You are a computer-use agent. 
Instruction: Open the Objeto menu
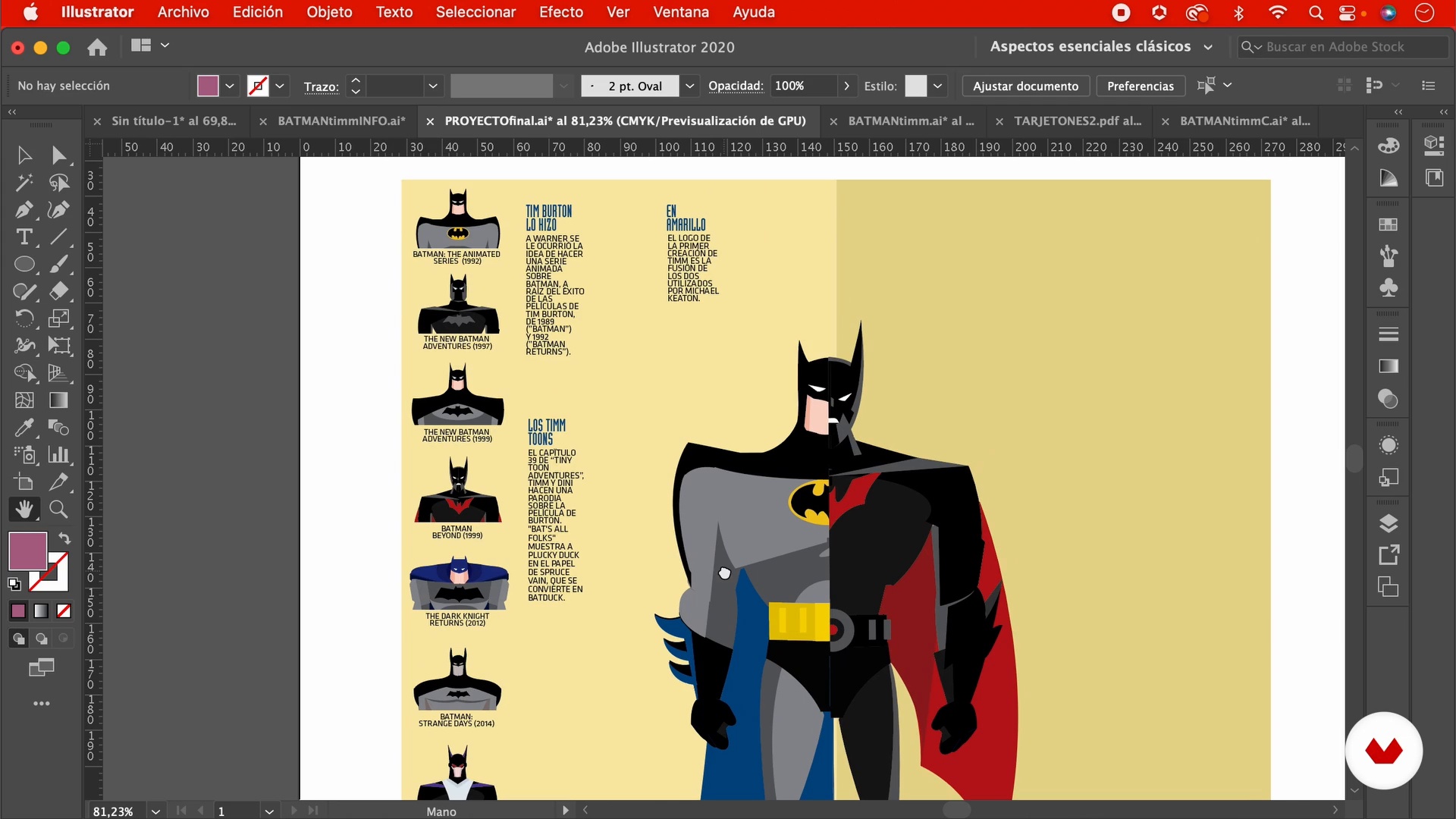[329, 12]
